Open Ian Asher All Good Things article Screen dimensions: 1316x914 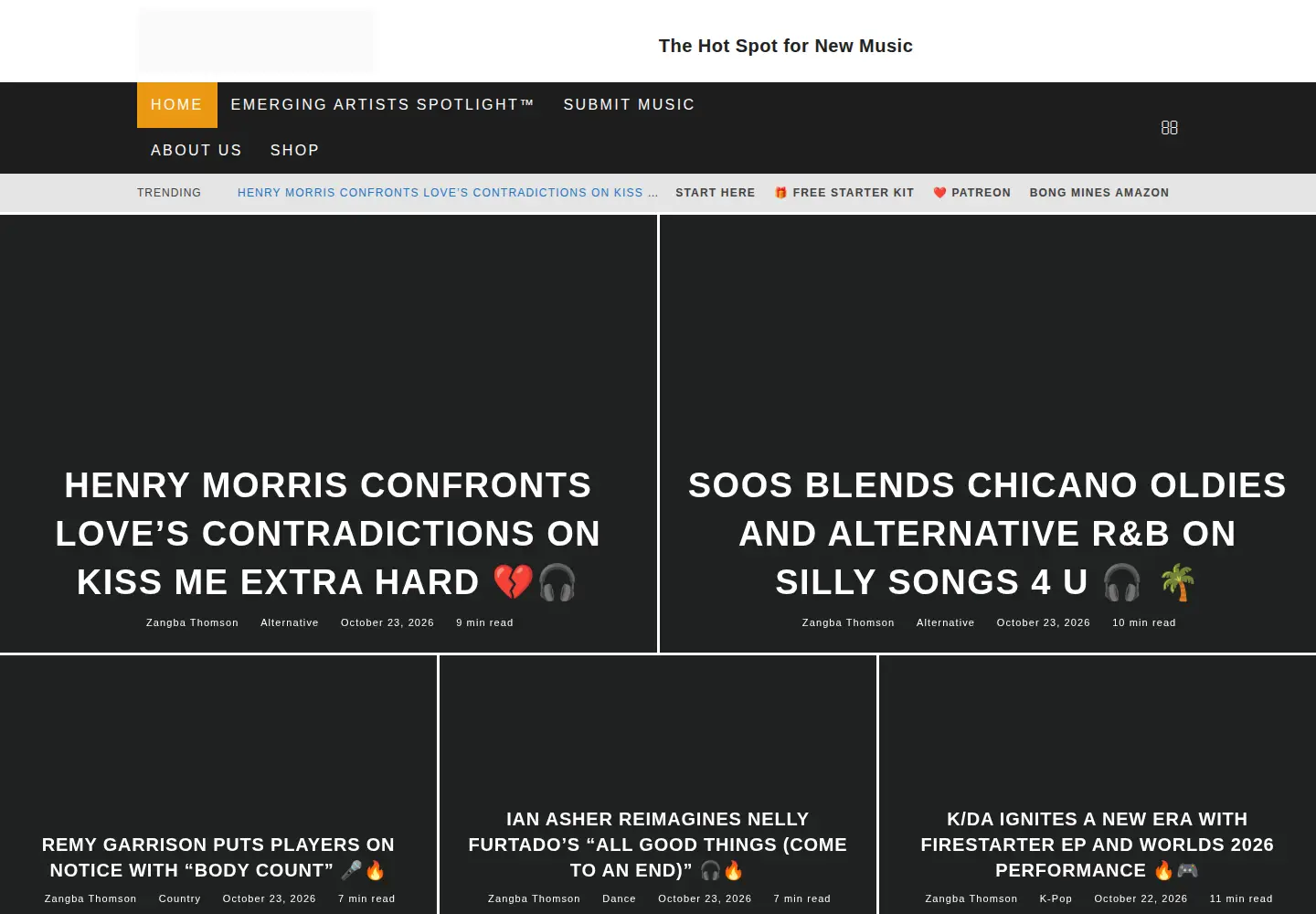click(658, 845)
